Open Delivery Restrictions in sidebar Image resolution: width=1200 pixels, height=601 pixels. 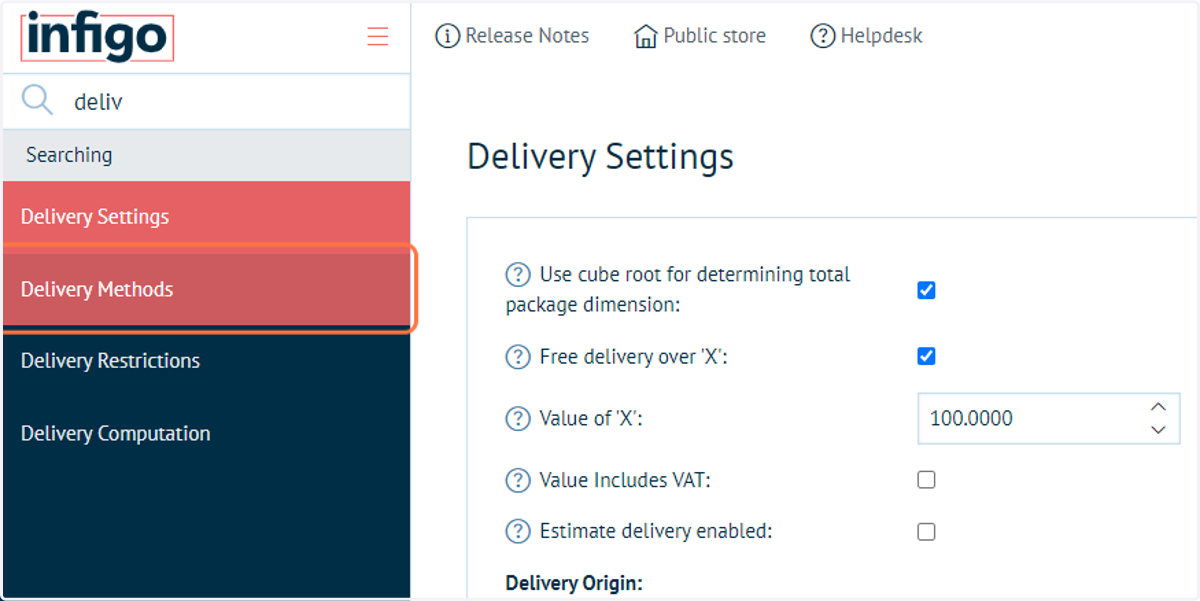pos(206,361)
